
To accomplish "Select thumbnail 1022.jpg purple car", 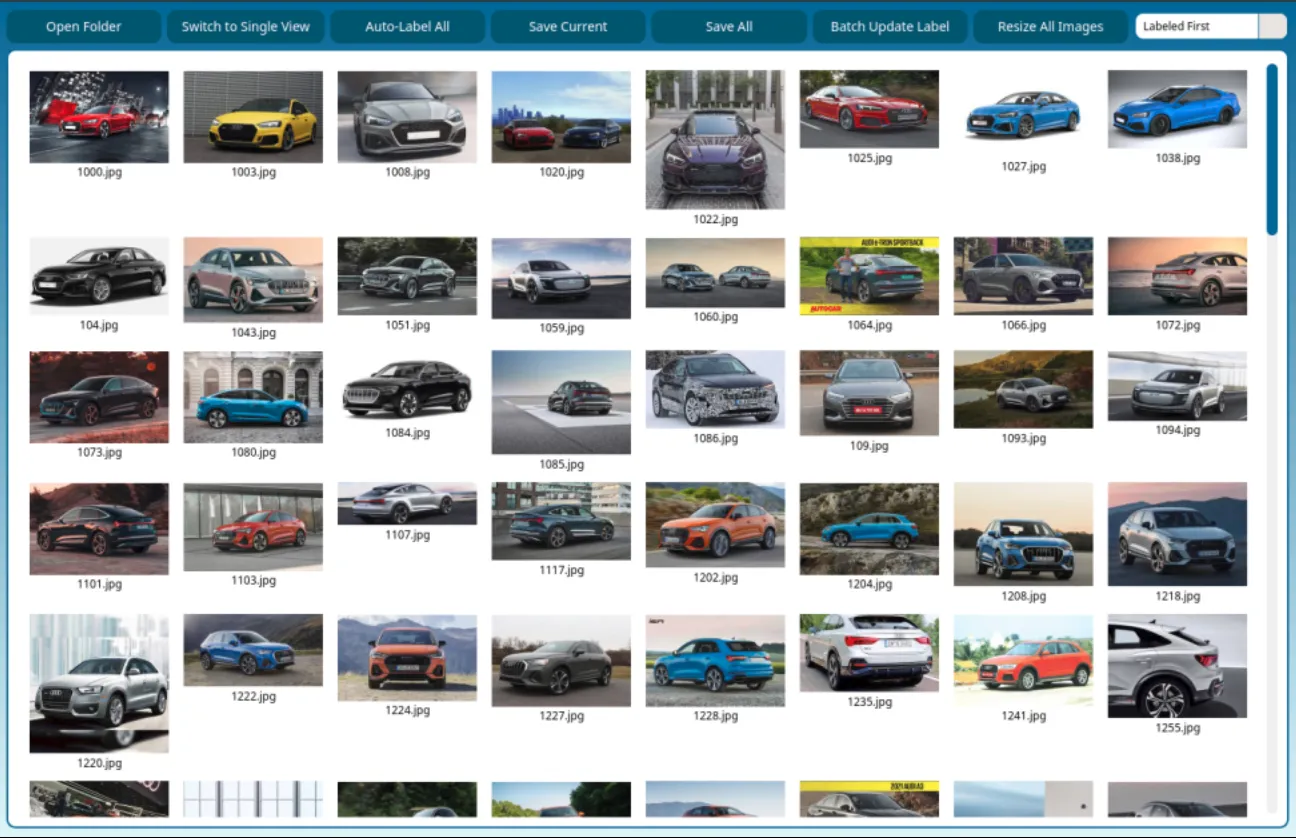I will coord(715,139).
